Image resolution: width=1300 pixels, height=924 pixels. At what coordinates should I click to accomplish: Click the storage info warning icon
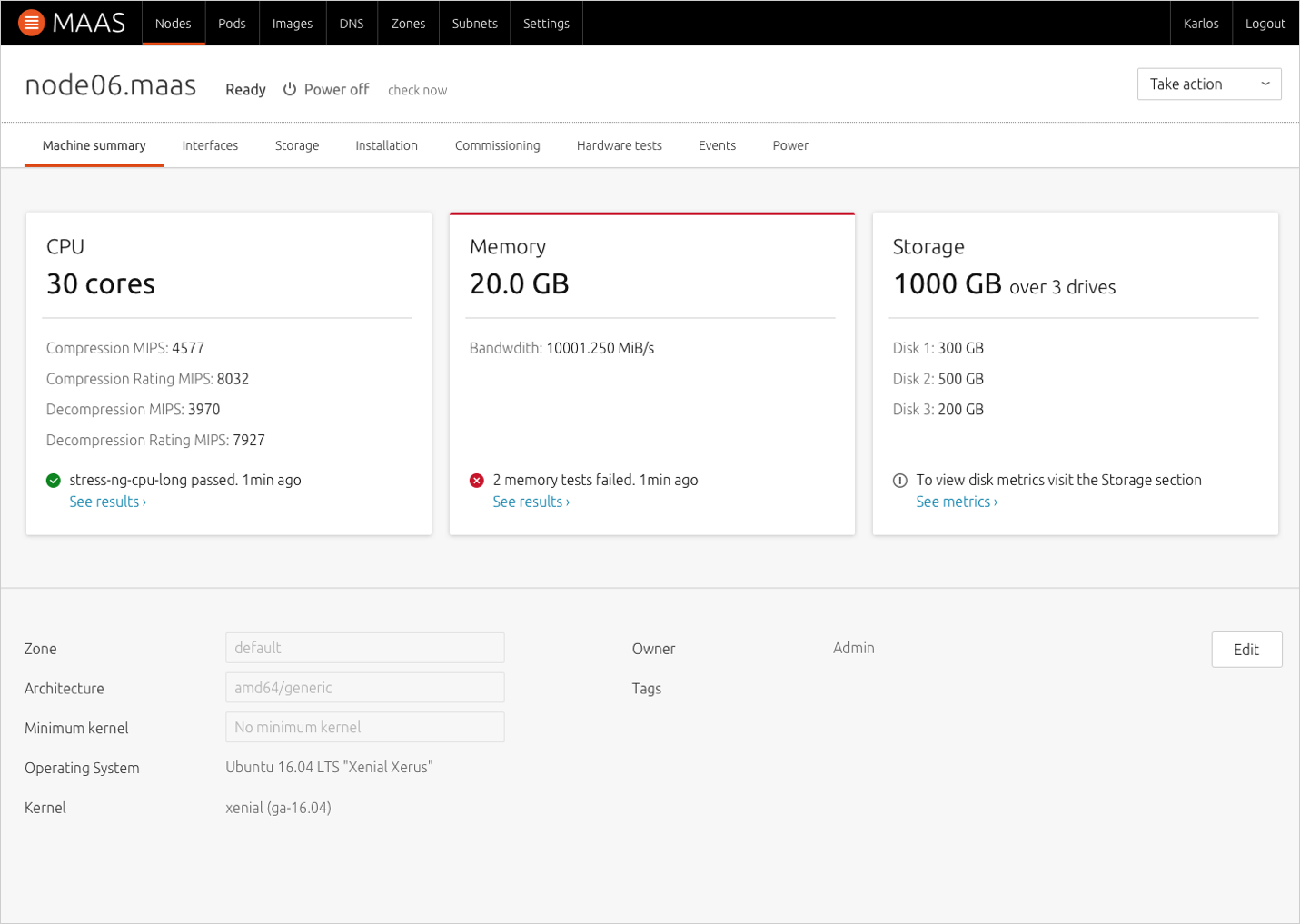tap(900, 481)
